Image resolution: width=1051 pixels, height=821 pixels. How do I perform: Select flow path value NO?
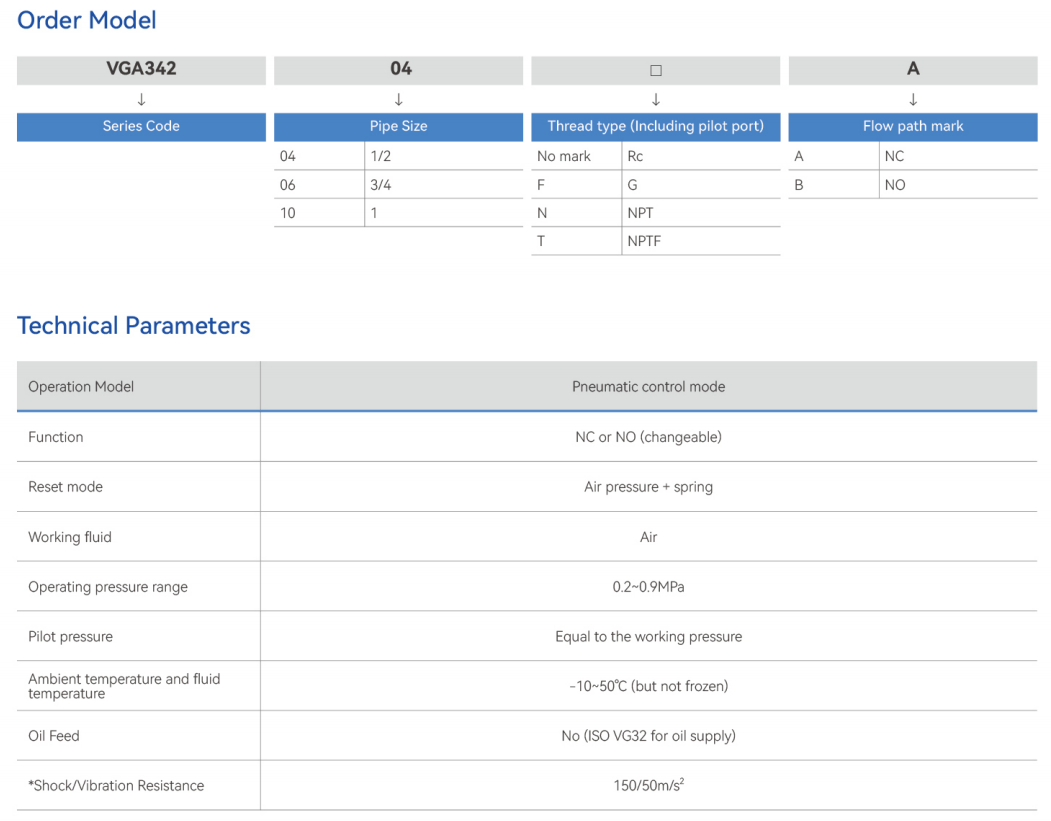point(895,185)
